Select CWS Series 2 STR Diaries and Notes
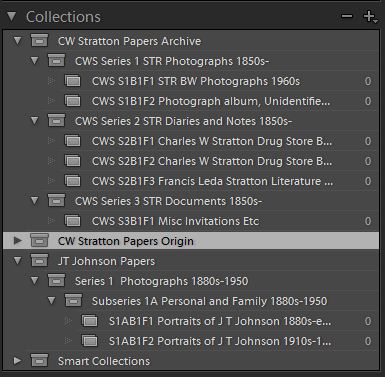 [183, 121]
